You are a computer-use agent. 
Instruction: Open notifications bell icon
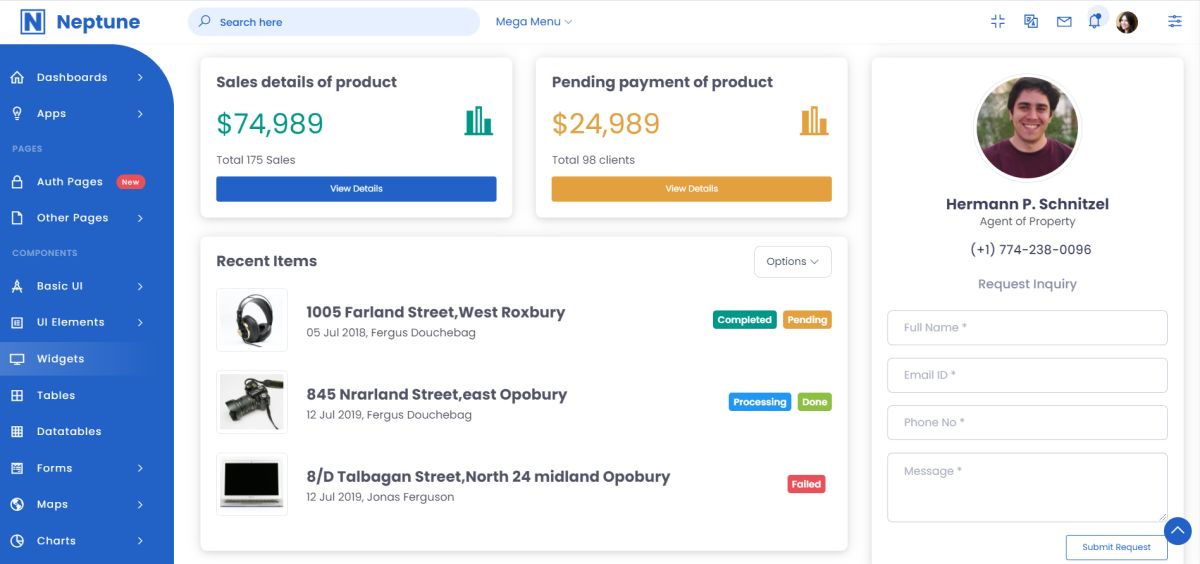point(1095,22)
